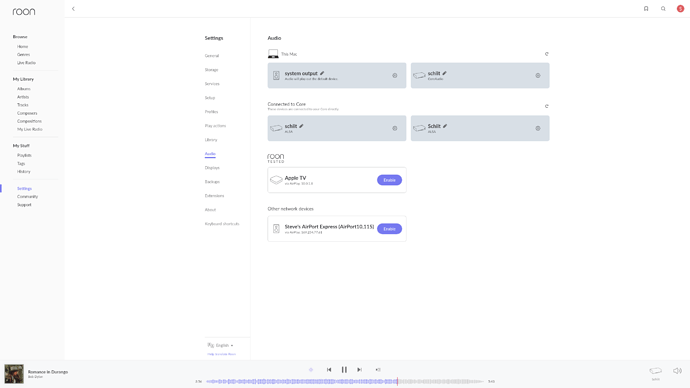This screenshot has height=388, width=690.
Task: Go back using the left chevron arrow
Action: [73, 9]
